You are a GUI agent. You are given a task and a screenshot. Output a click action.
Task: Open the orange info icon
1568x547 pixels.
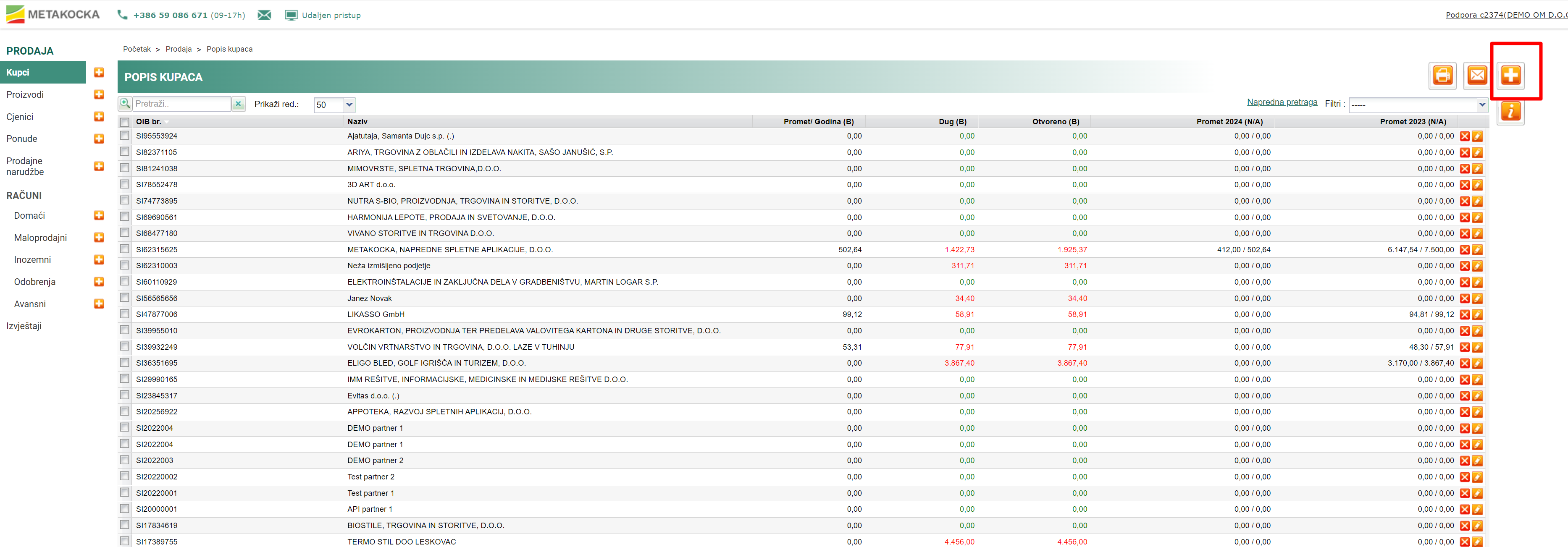[1510, 111]
